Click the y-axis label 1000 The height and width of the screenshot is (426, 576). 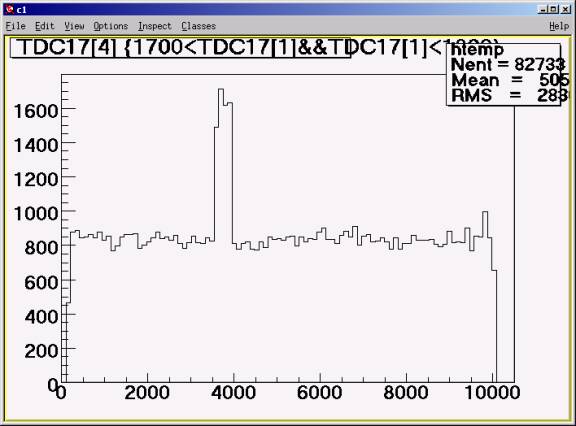pyautogui.click(x=36, y=213)
